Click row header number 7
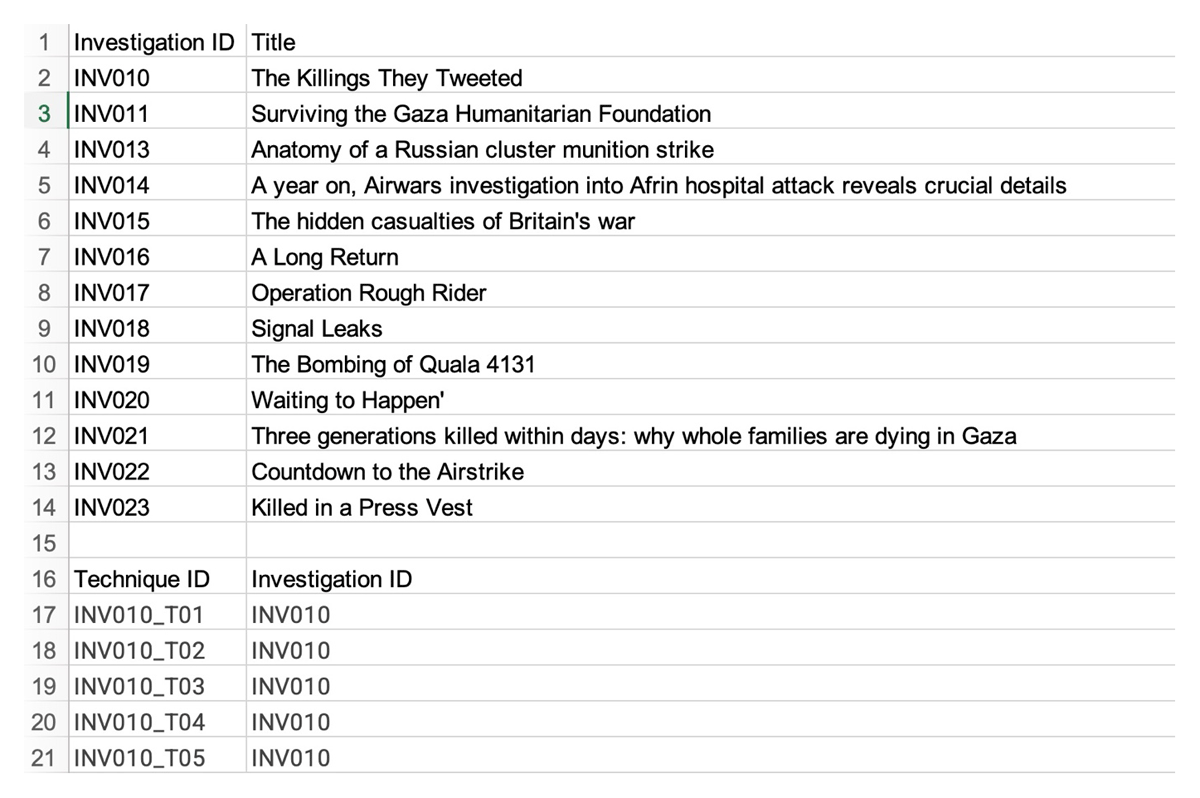 [x=44, y=257]
